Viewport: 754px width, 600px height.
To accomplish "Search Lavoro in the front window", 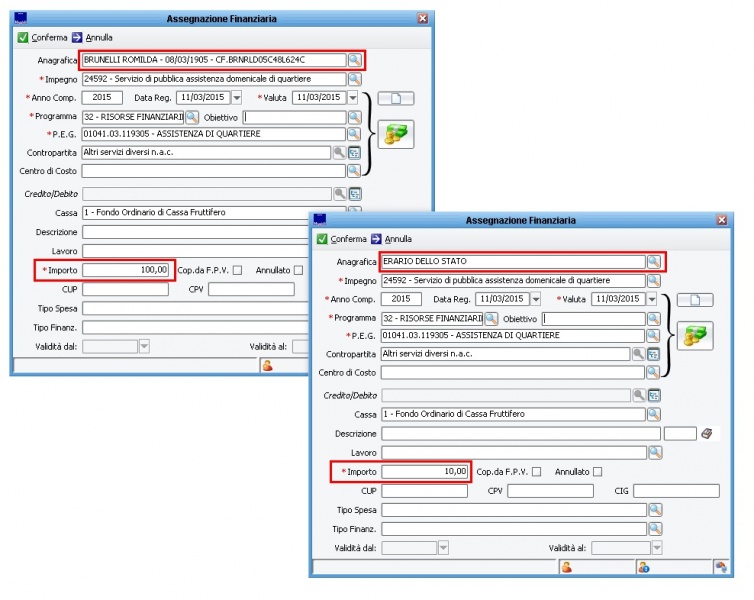I will [x=655, y=452].
